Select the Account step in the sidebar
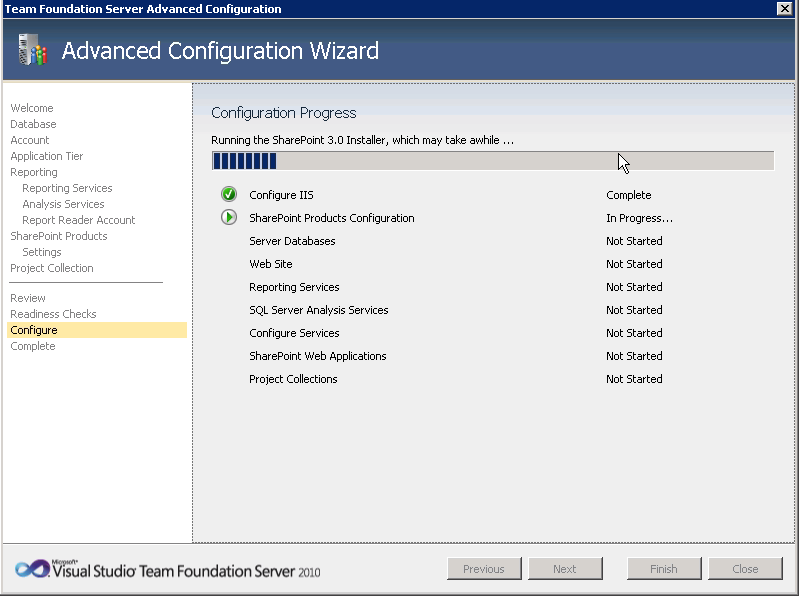The height and width of the screenshot is (596, 800). (30, 140)
